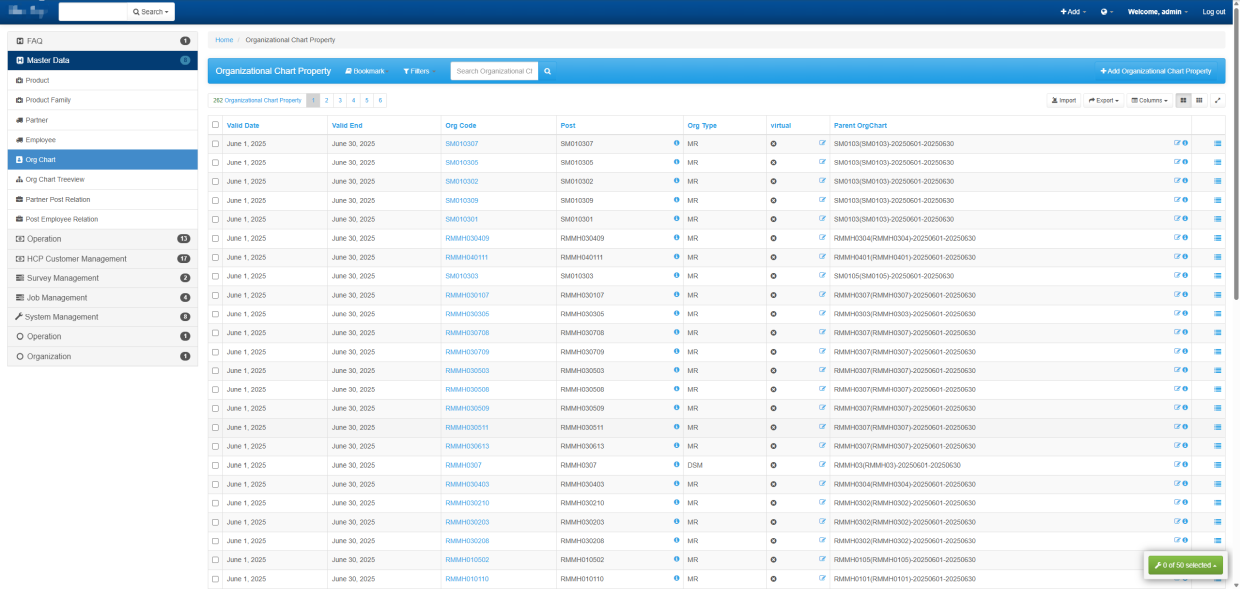Show Parent OrgChart info for SM010302 row
This screenshot has height=589, width=1240.
(1185, 181)
